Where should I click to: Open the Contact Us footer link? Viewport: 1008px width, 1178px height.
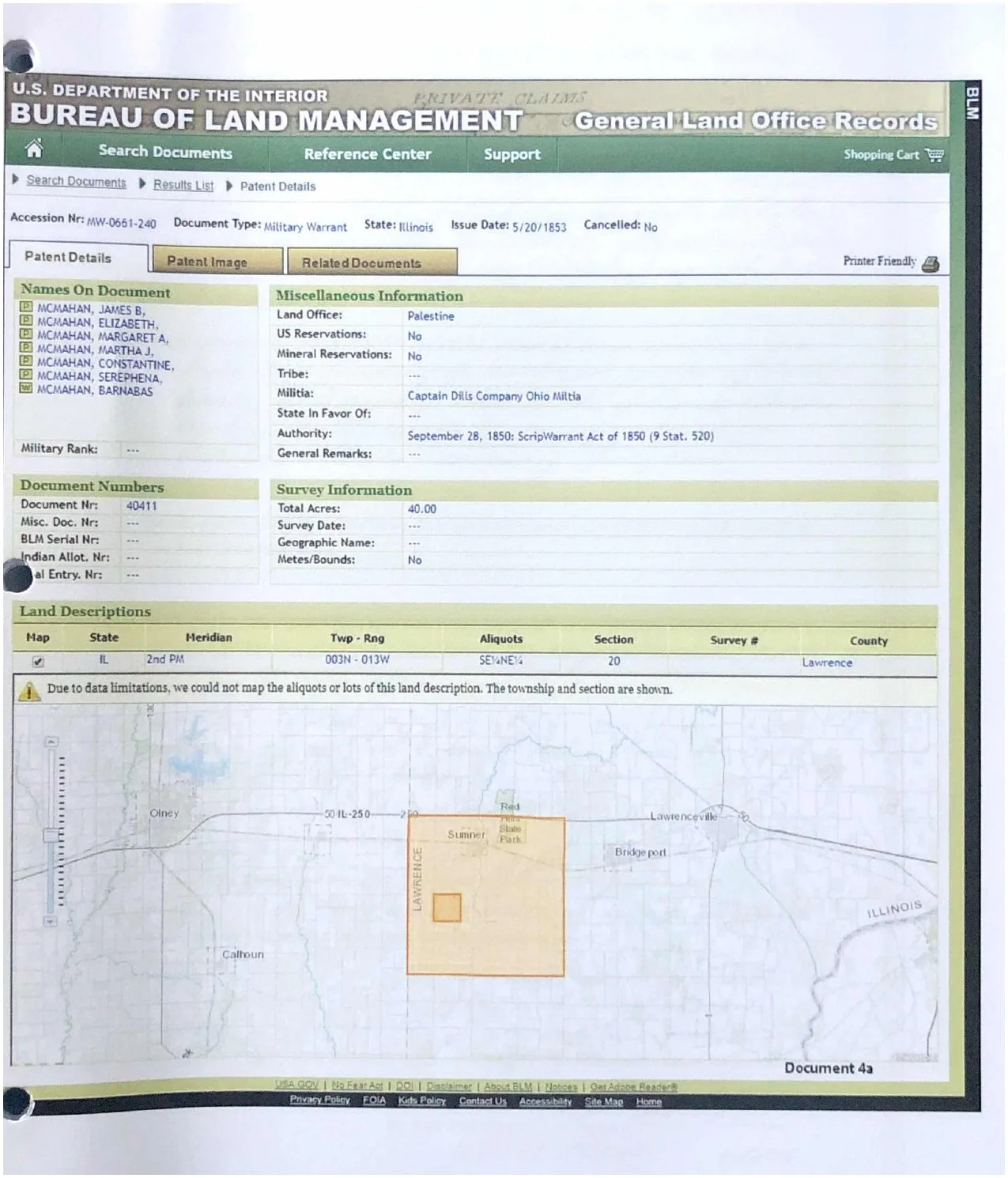pos(482,1101)
